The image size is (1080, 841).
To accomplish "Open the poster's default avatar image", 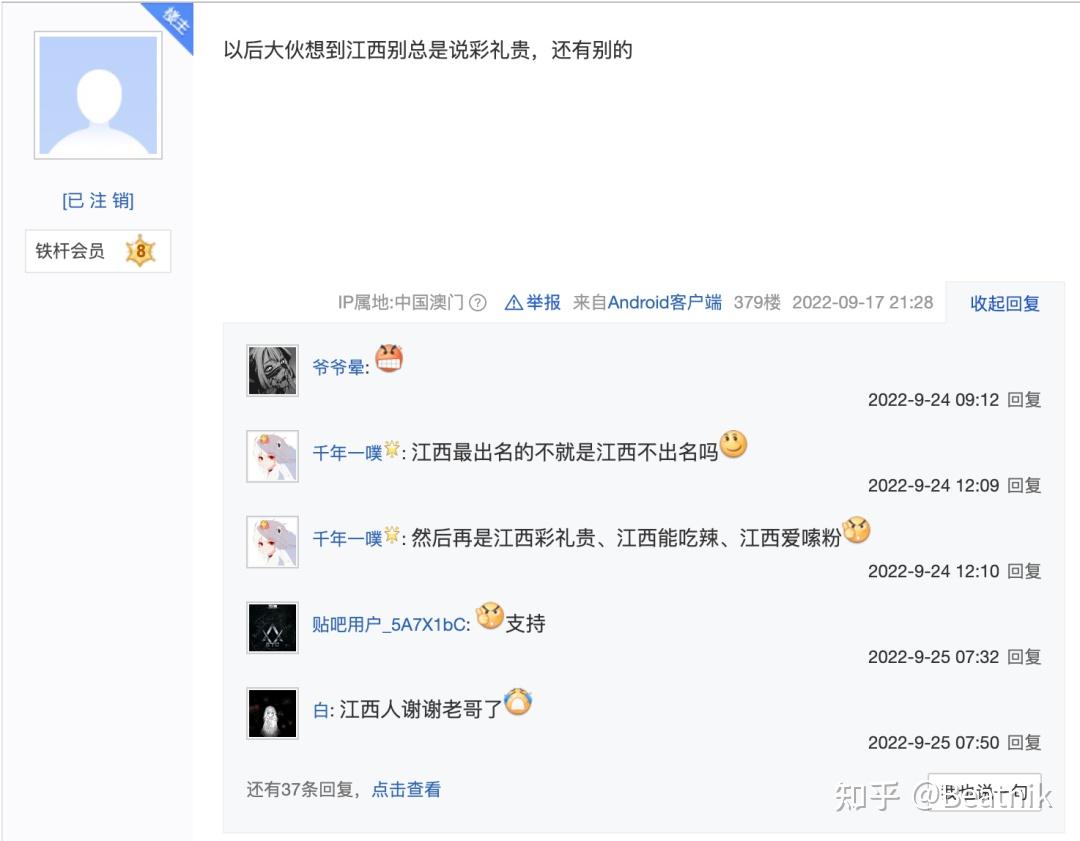I will [98, 95].
